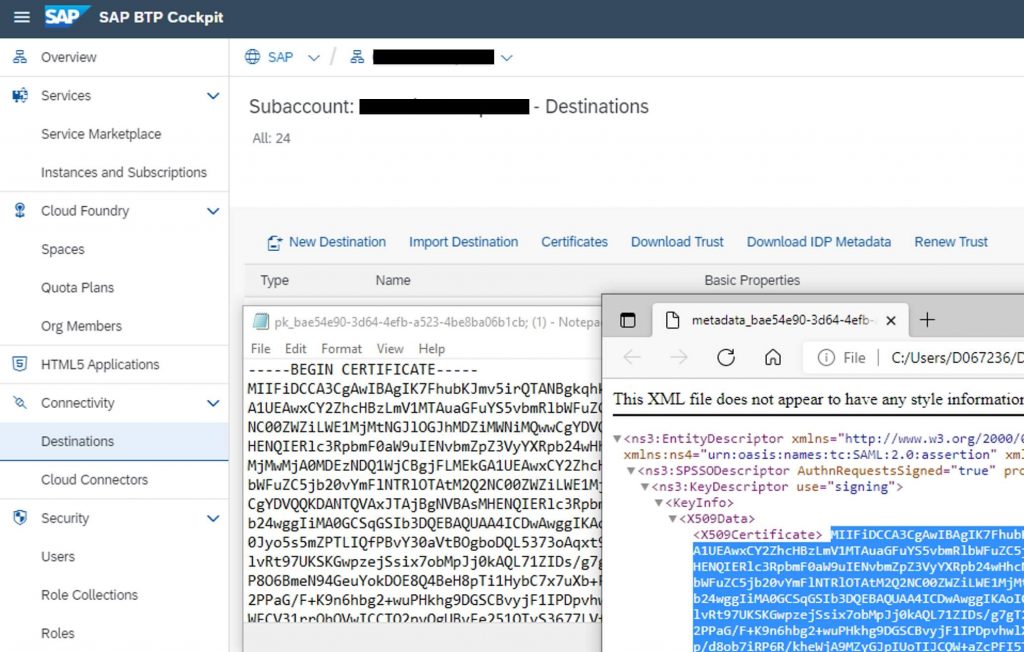Collapse the Security section
The image size is (1024, 652).
[x=213, y=517]
